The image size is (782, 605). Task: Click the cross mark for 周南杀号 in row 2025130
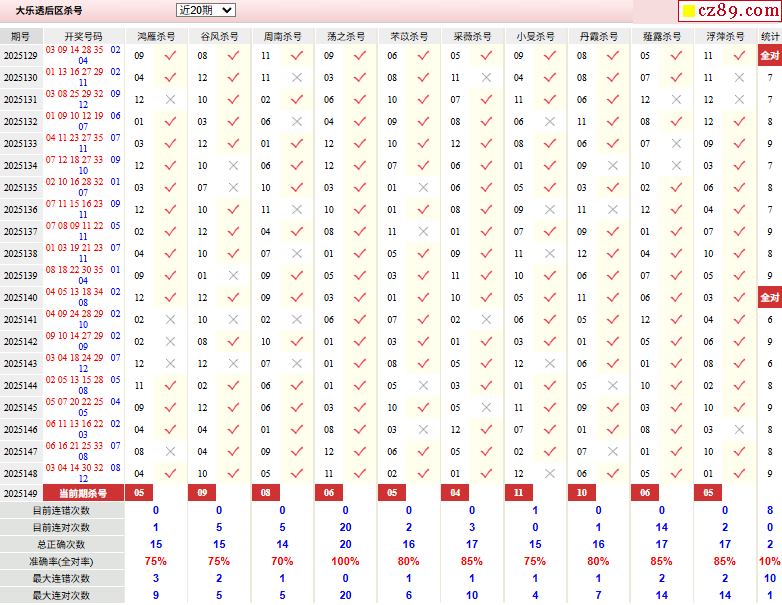(297, 78)
